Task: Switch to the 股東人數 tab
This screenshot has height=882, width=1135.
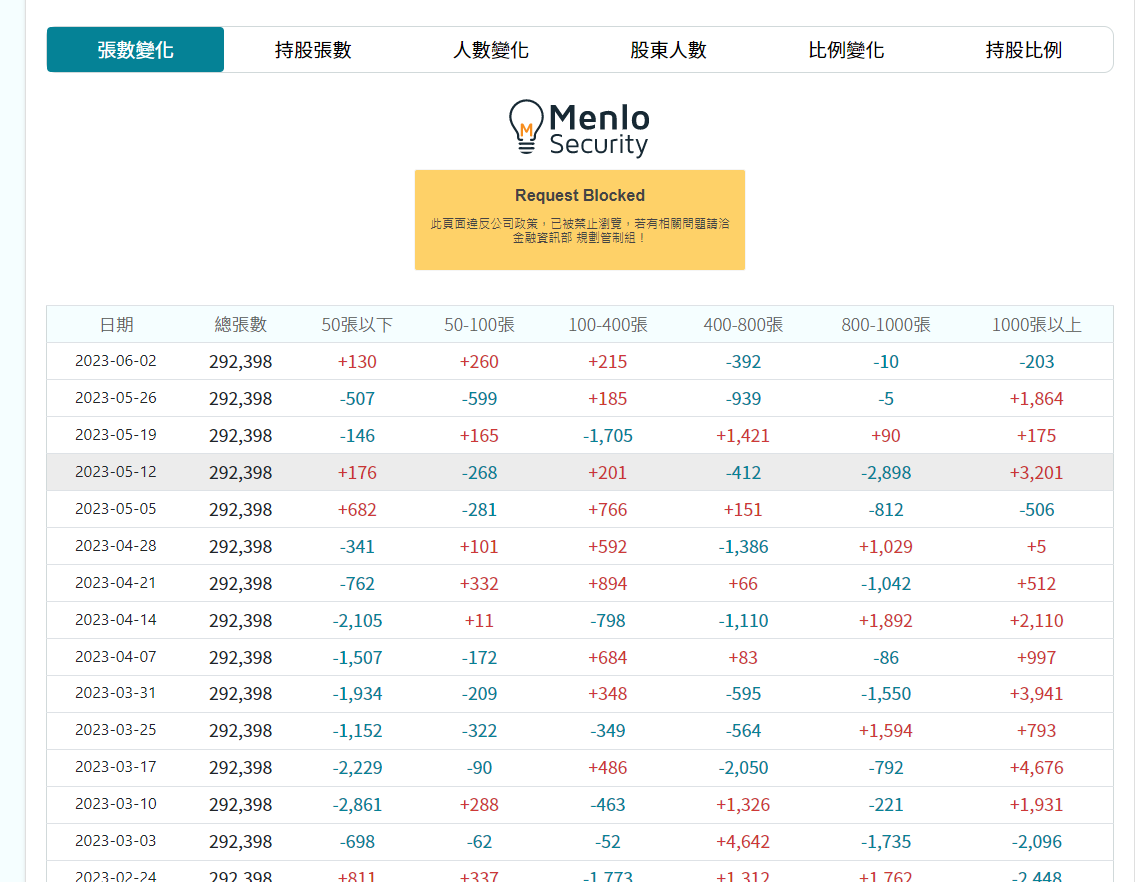Action: coord(668,50)
